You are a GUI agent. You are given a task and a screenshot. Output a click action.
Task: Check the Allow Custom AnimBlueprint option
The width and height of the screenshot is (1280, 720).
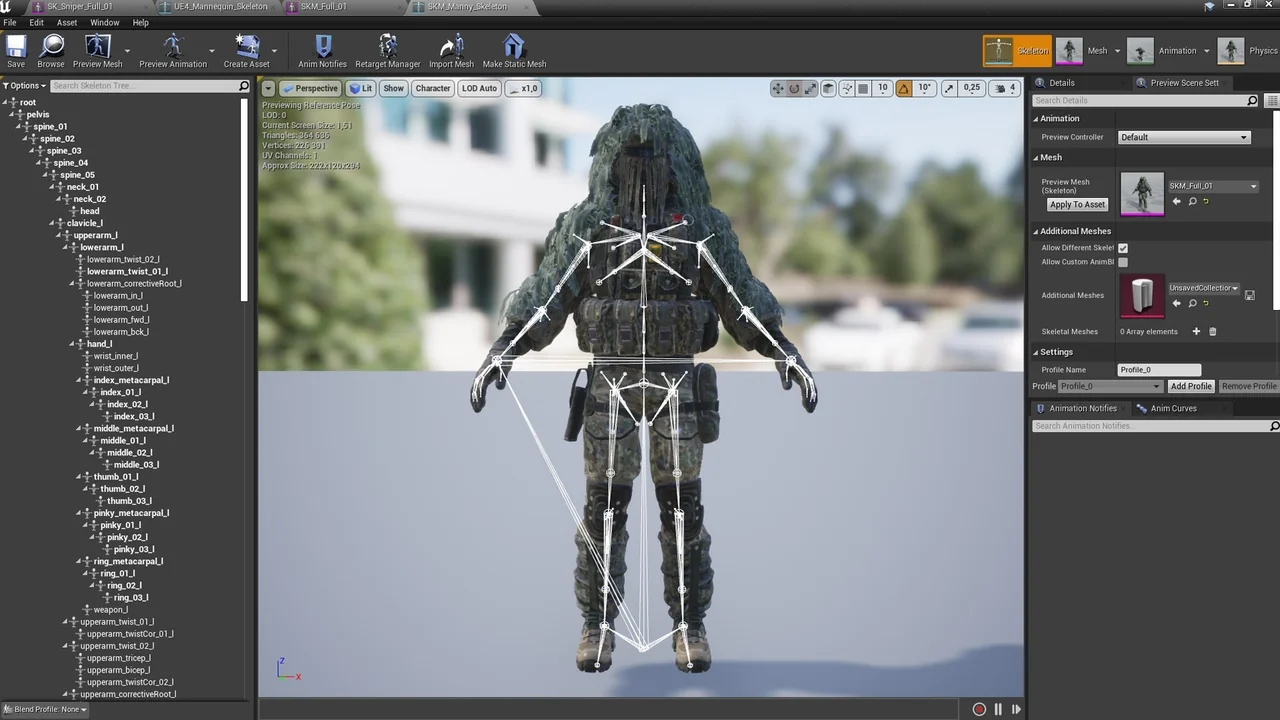click(x=1122, y=261)
